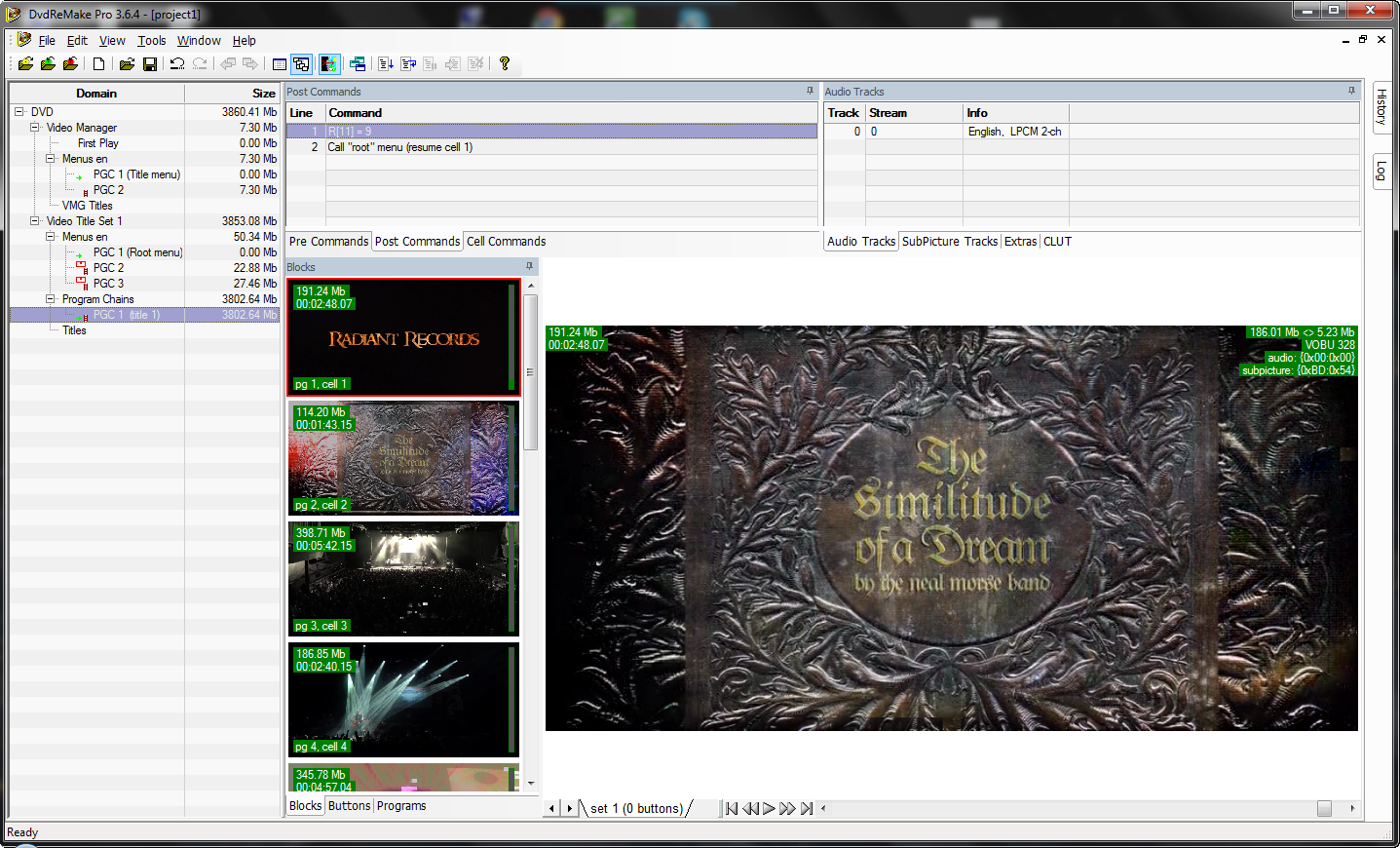Collapse the Video Manager tree node

[x=35, y=128]
